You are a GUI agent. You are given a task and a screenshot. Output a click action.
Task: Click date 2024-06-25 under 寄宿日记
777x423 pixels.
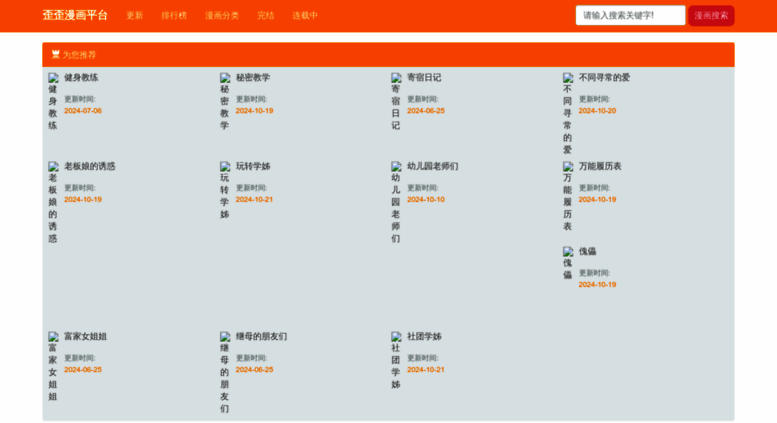(426, 110)
